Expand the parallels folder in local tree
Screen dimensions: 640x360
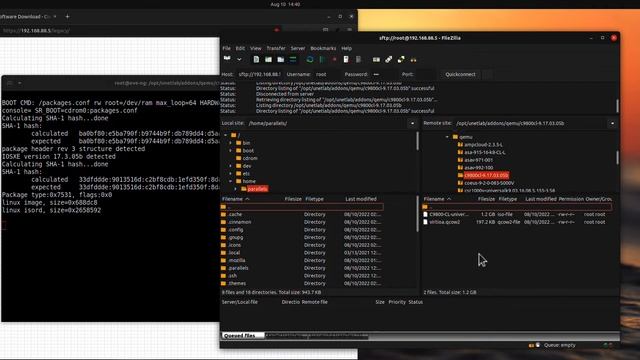(236, 189)
